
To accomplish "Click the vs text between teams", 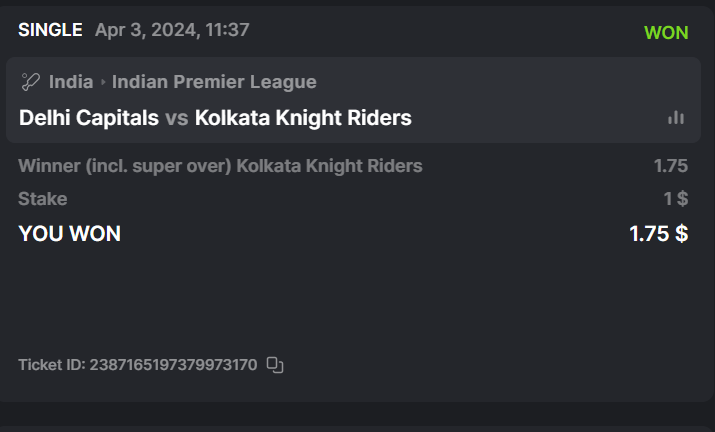I will pos(177,118).
